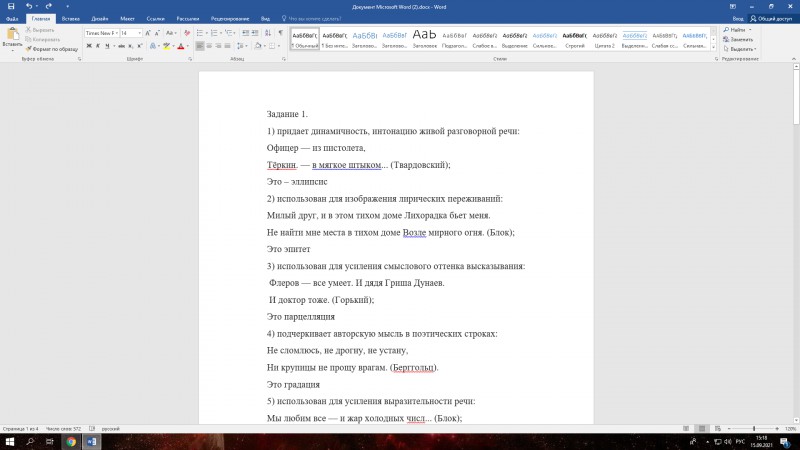Open text effects and typography icon

pos(153,46)
